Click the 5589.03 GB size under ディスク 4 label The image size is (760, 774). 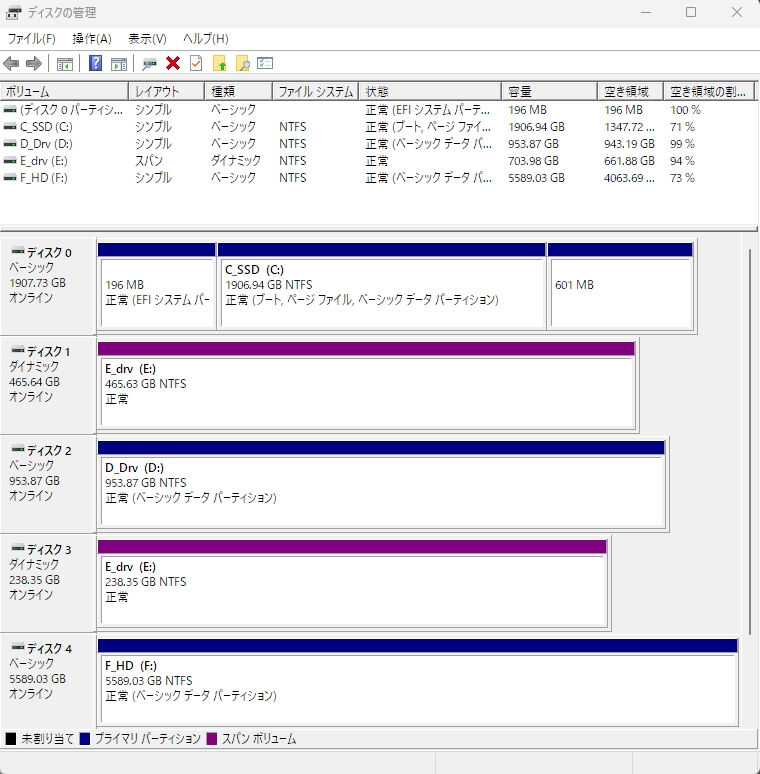(38, 679)
